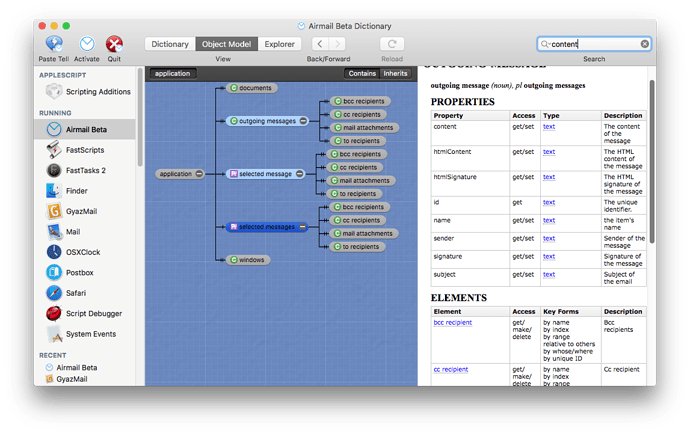This screenshot has height=434, width=690.
Task: Click the ELEMENTS heading
Action: point(459,298)
